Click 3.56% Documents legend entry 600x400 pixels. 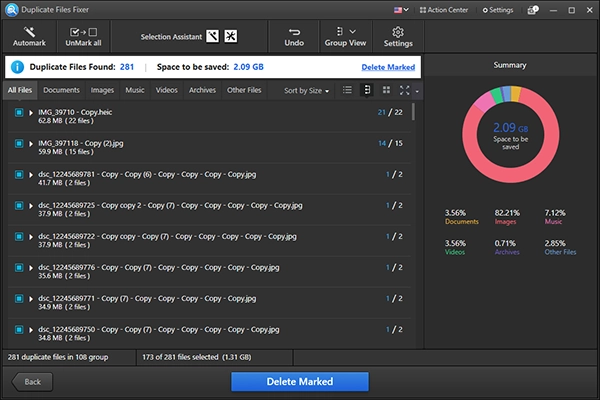click(x=461, y=217)
